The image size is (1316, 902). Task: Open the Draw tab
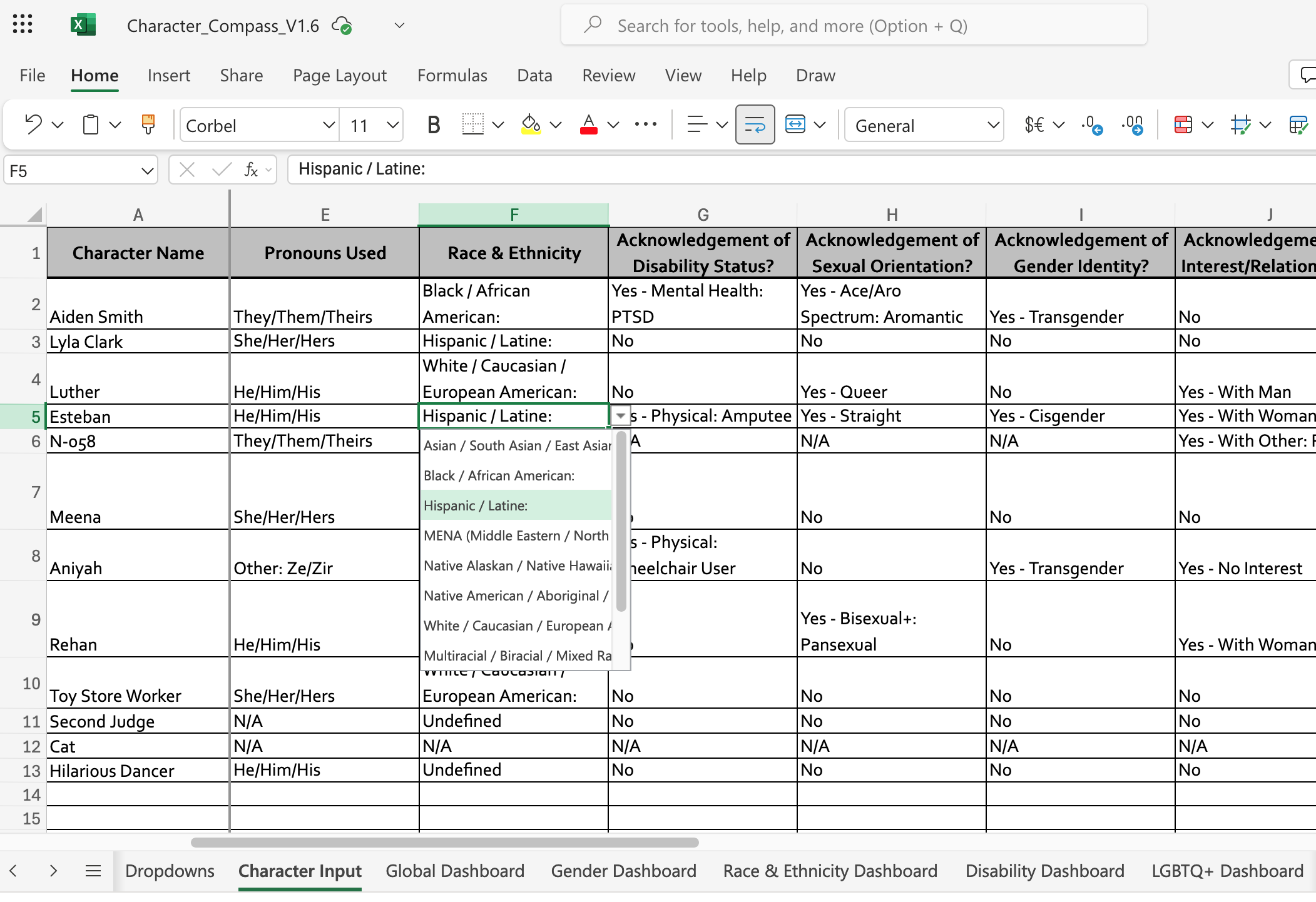coord(815,76)
